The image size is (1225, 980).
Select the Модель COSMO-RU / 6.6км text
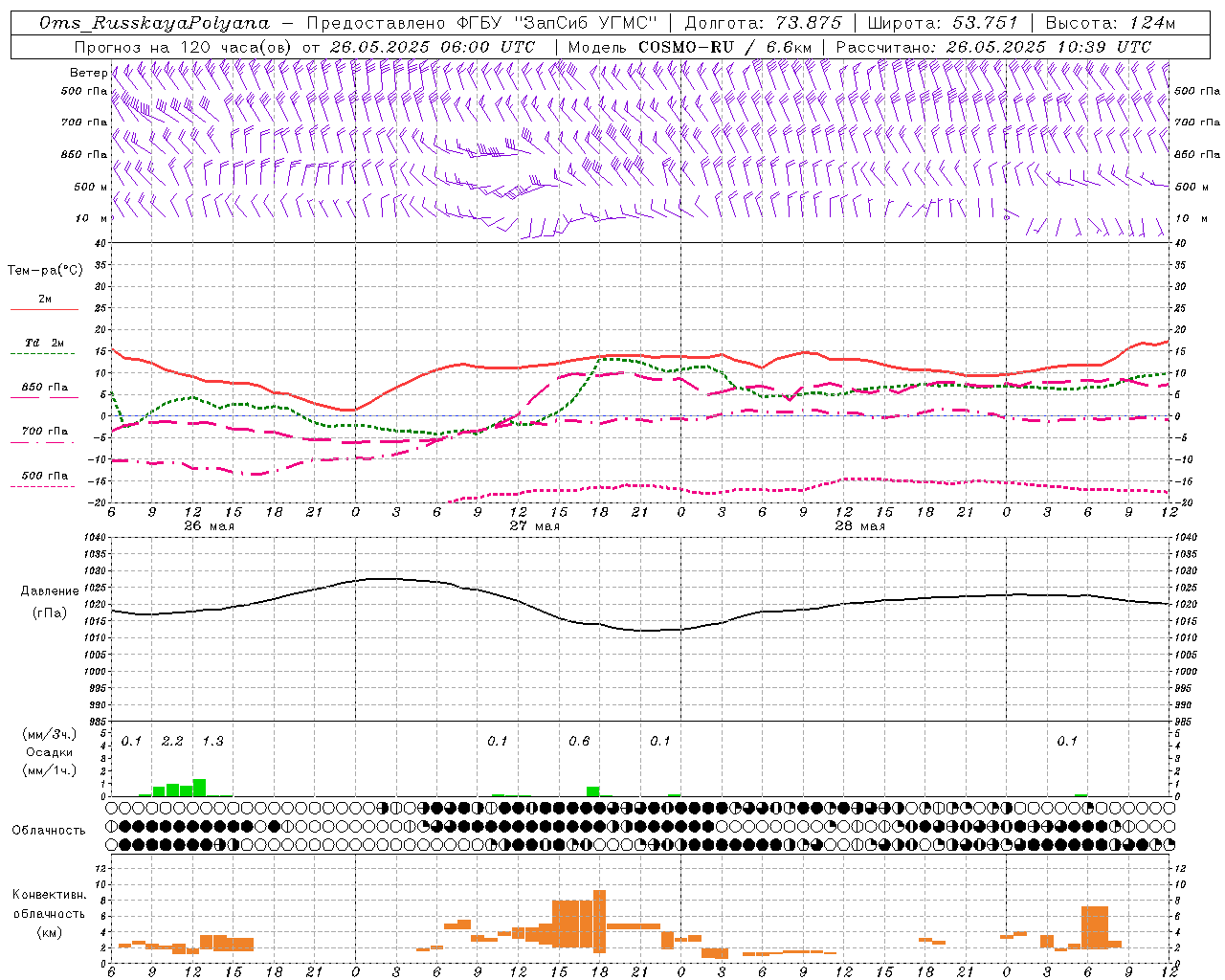(x=689, y=47)
